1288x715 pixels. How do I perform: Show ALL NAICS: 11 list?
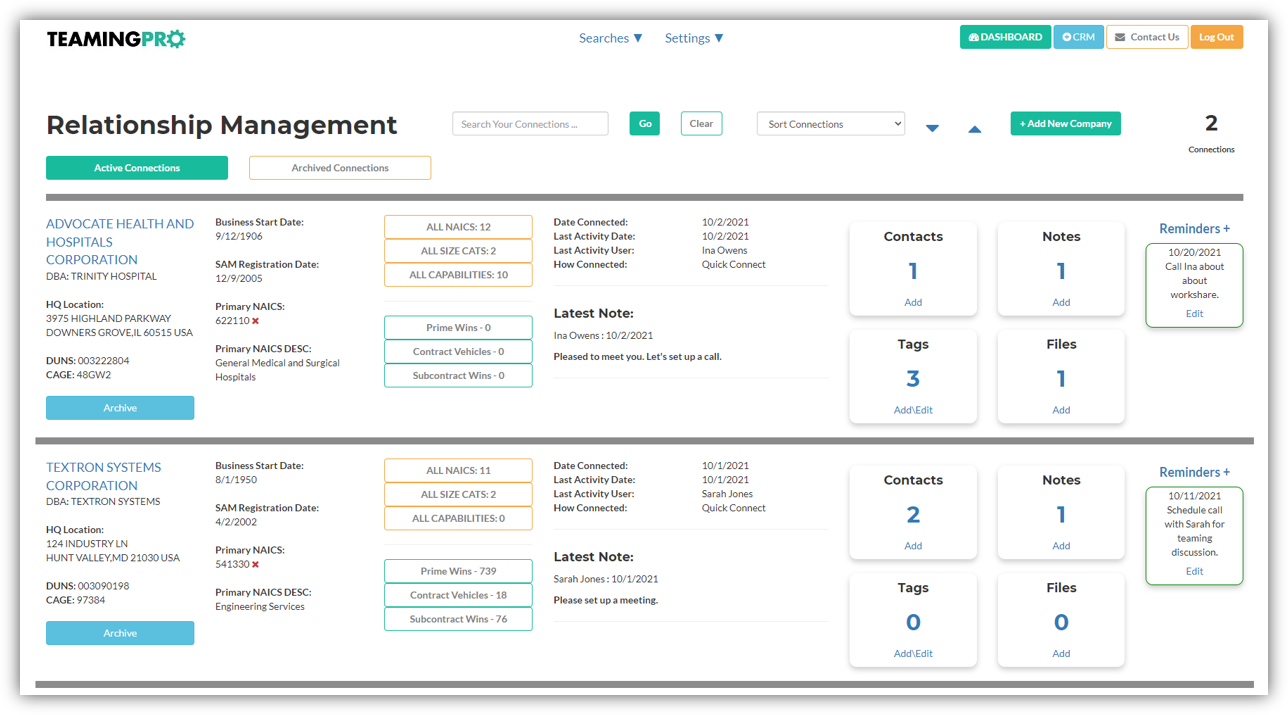coord(458,471)
